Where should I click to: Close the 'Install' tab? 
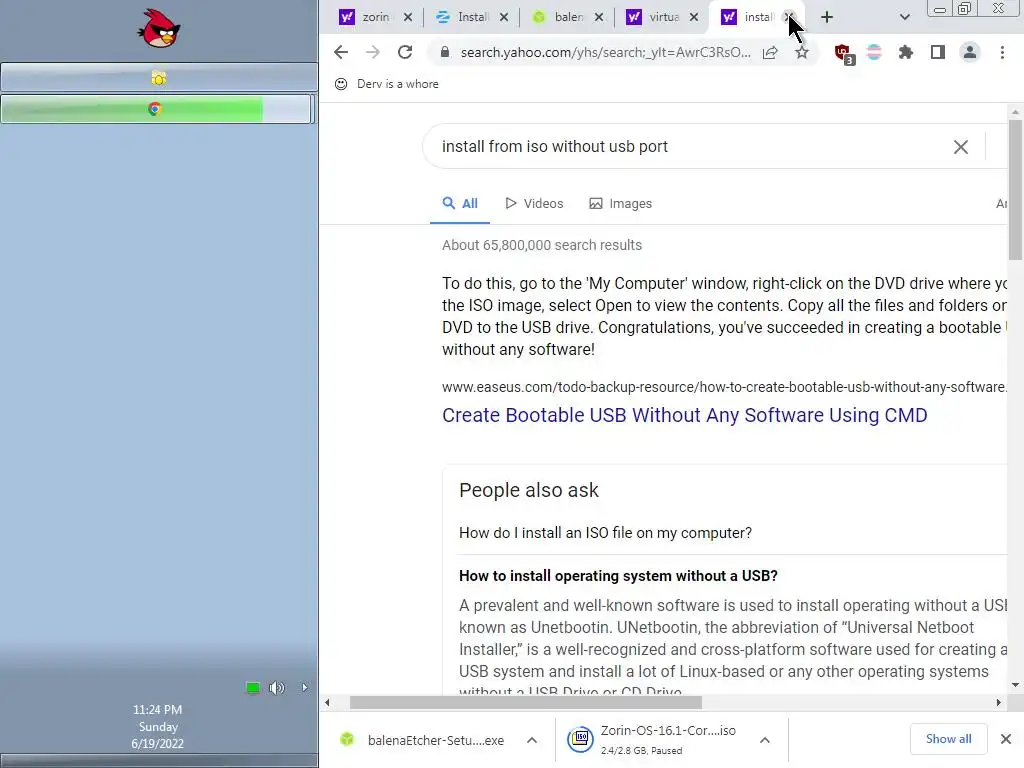point(504,17)
